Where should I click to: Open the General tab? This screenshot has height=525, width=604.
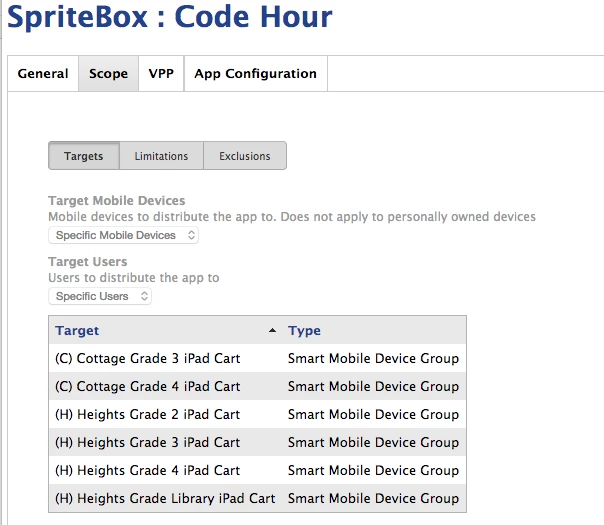click(43, 74)
